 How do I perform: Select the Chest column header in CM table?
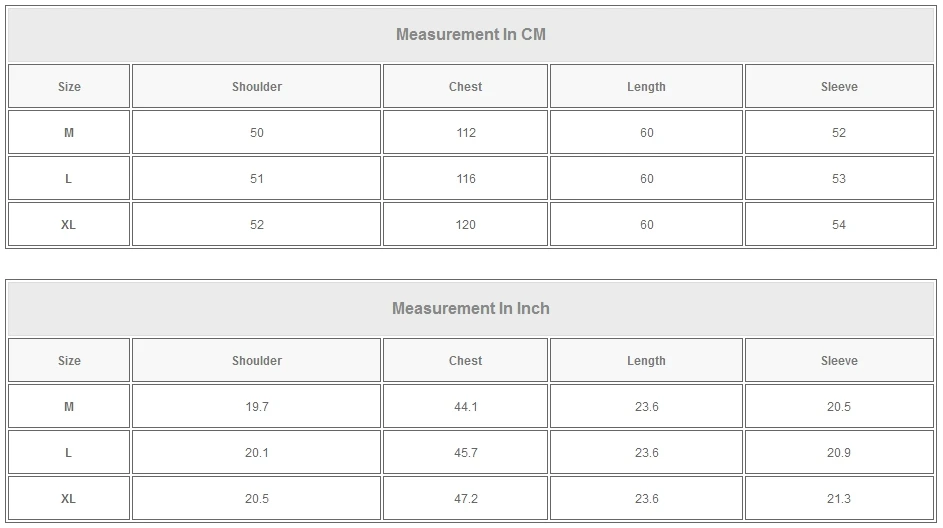coord(465,87)
